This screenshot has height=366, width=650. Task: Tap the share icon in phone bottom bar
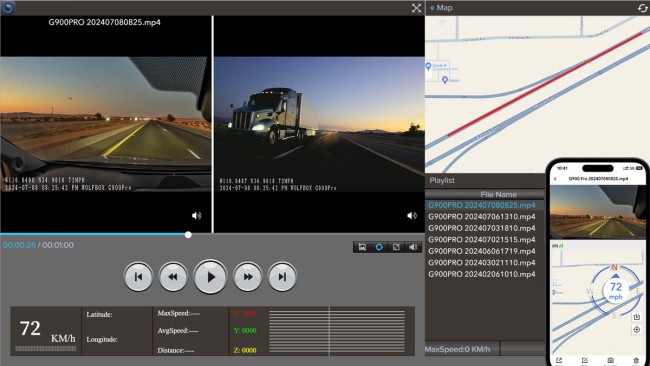(x=559, y=361)
